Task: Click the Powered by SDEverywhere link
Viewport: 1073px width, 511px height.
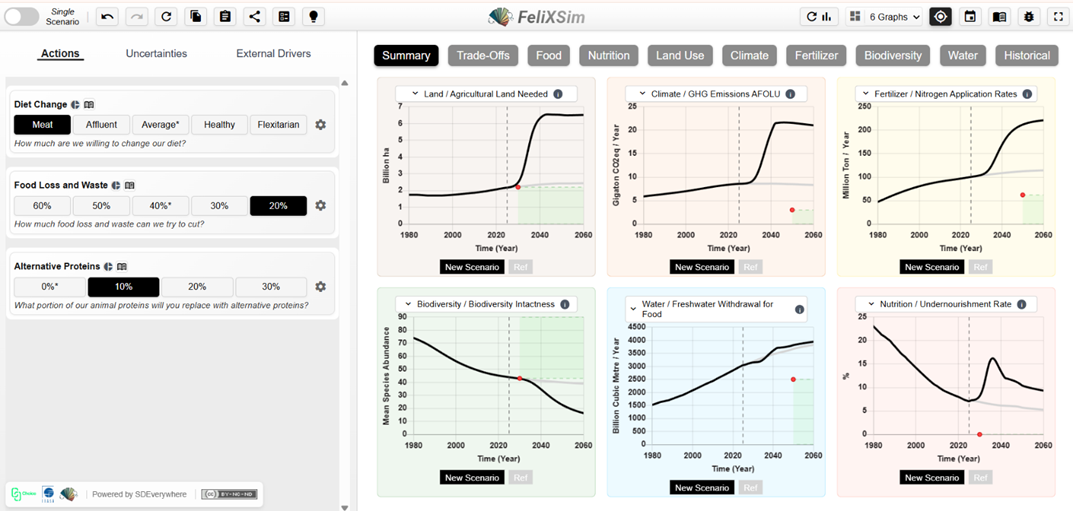Action: coord(140,494)
